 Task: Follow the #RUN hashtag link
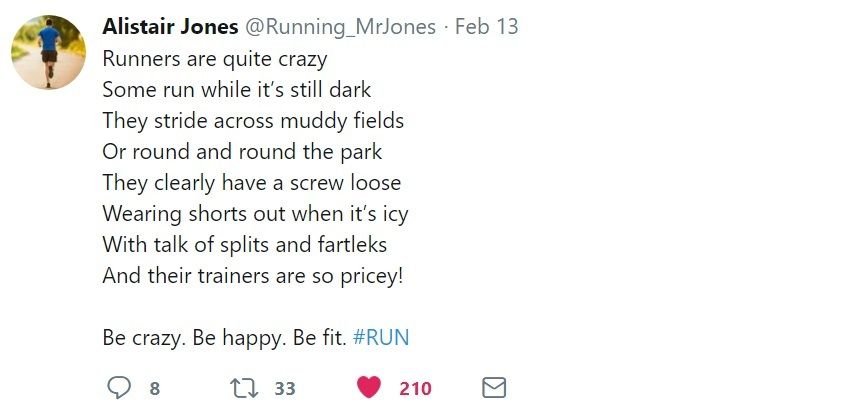(381, 337)
